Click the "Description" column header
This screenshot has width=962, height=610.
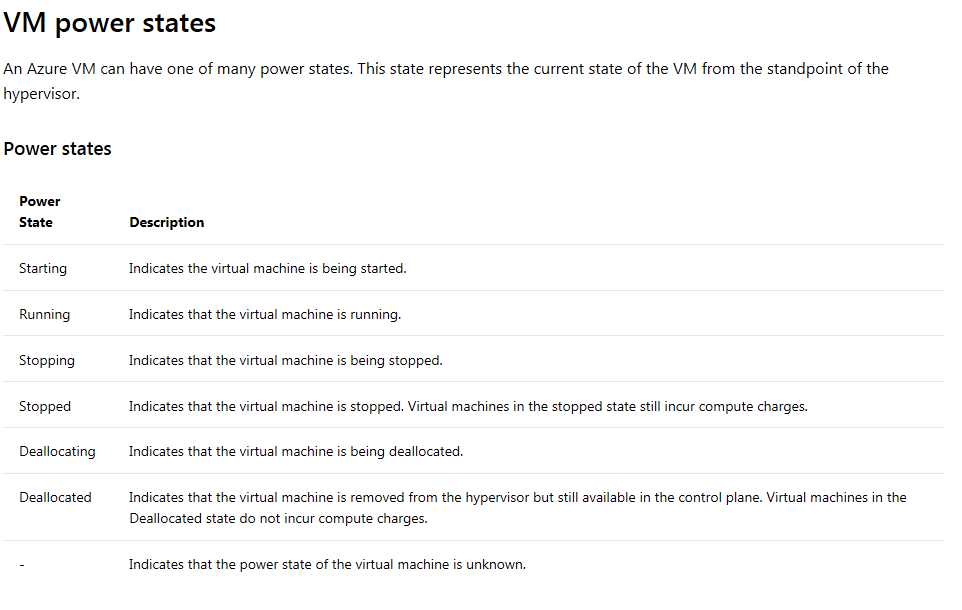pos(166,222)
